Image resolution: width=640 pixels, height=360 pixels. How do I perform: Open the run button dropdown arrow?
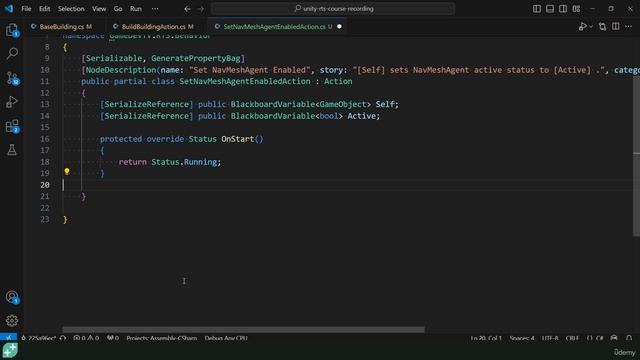pos(591,27)
